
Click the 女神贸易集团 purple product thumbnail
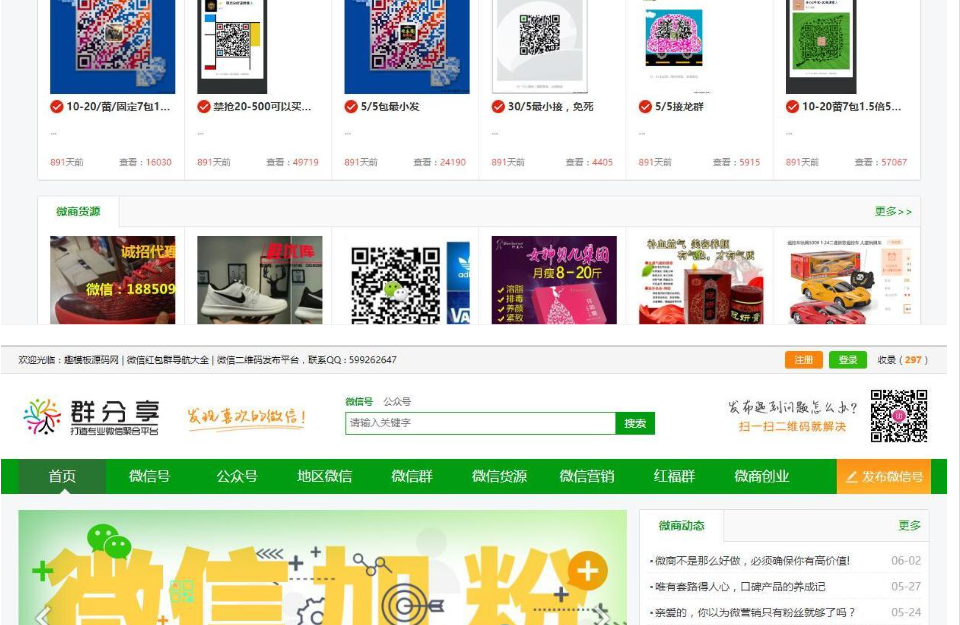tap(554, 280)
